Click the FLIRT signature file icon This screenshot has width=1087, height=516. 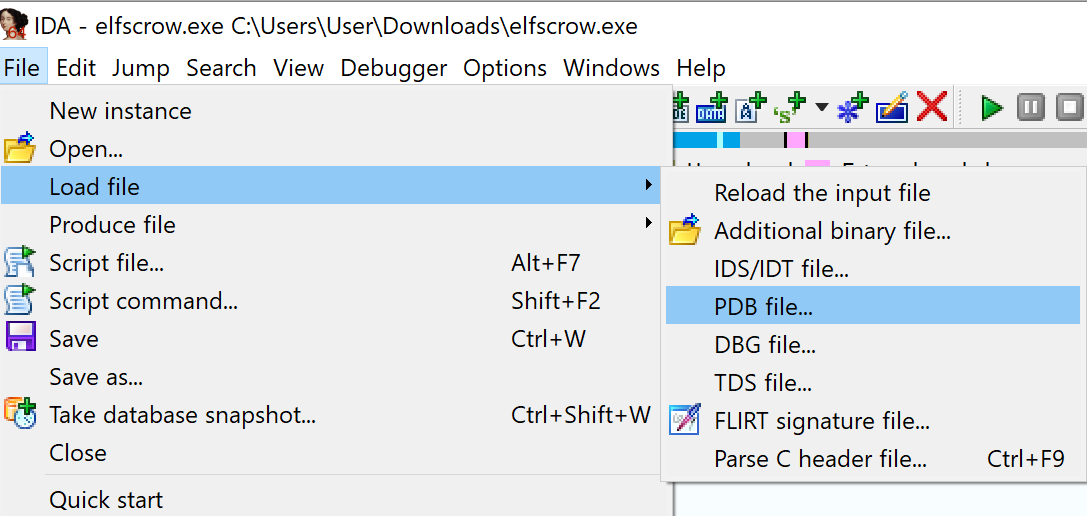pyautogui.click(x=684, y=420)
